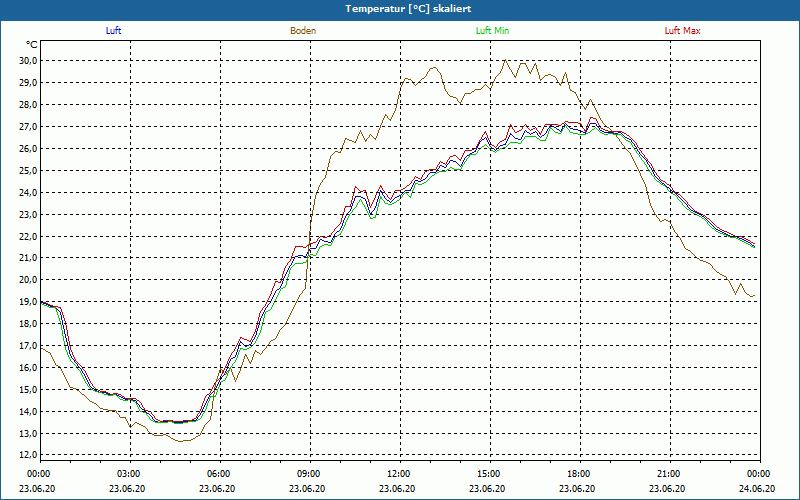Screen dimensions: 800x500
Task: Click the 09:00 time axis label
Action: pyautogui.click(x=307, y=473)
